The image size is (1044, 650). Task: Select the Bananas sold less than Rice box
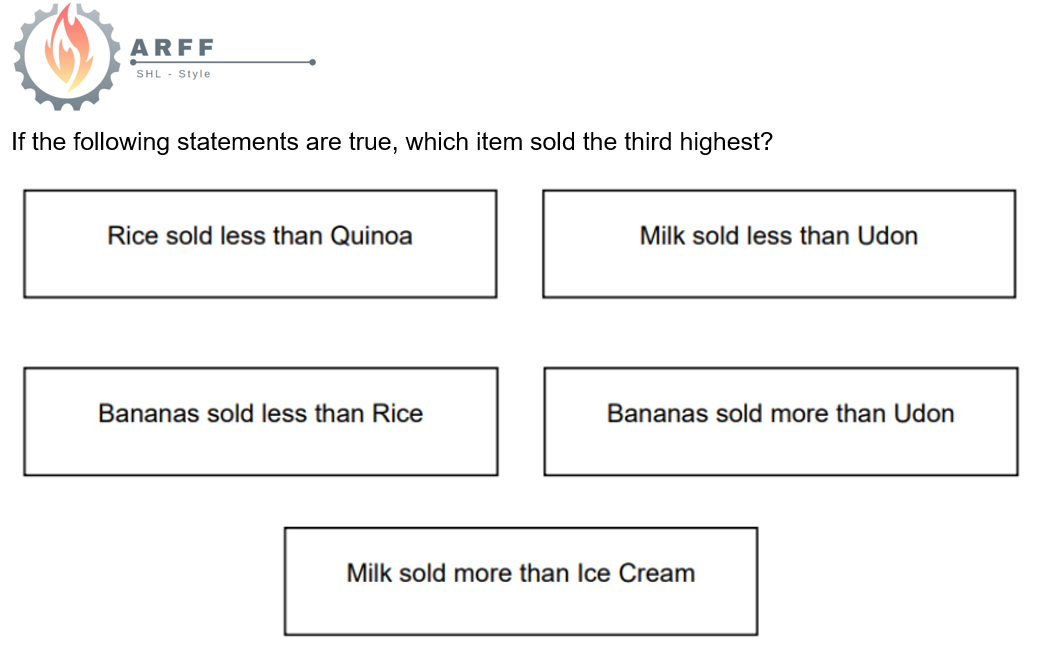coord(261,422)
